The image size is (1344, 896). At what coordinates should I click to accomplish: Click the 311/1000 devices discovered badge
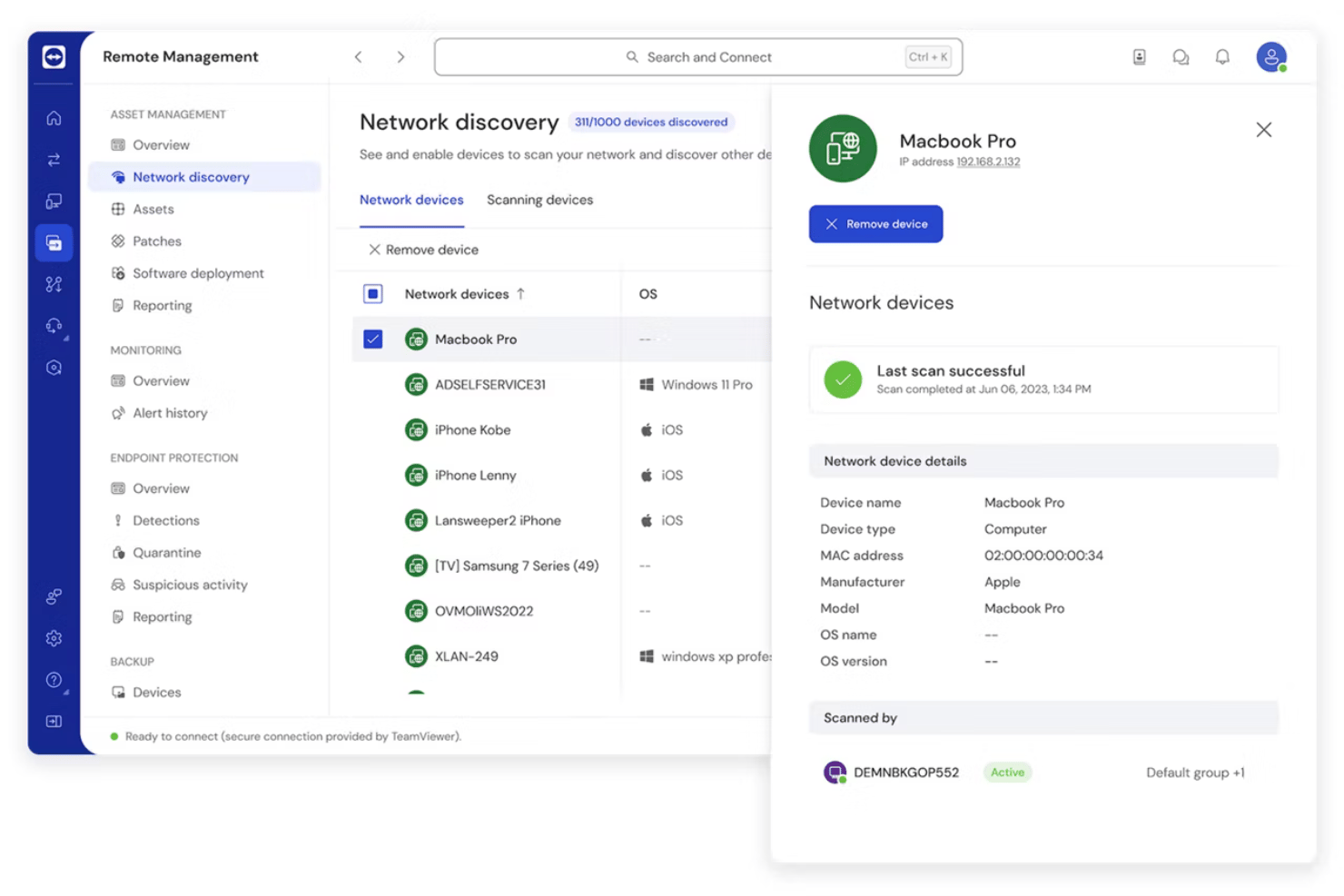[651, 123]
